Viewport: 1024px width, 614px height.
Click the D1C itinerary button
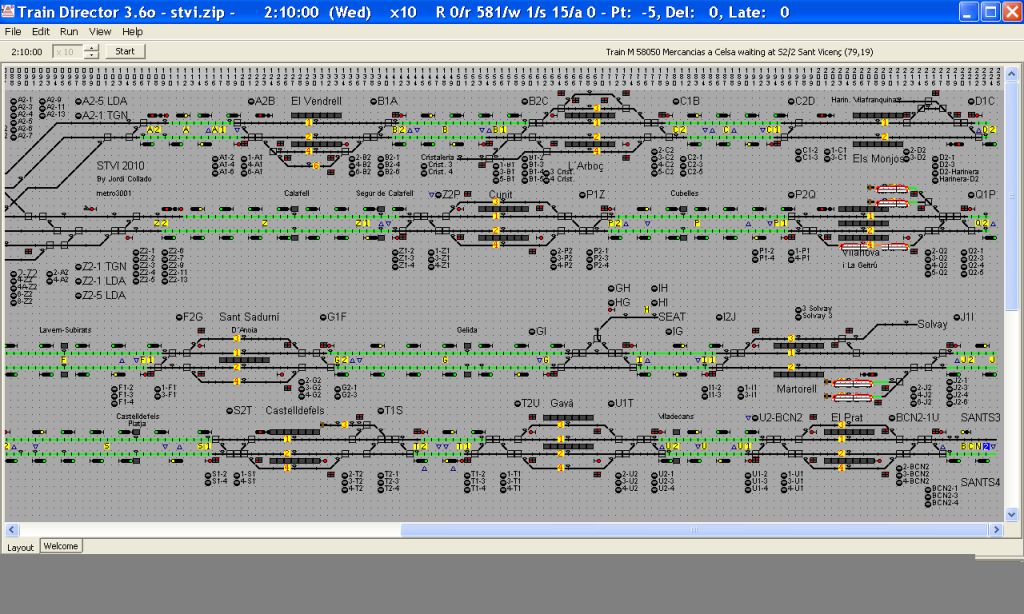(x=970, y=101)
